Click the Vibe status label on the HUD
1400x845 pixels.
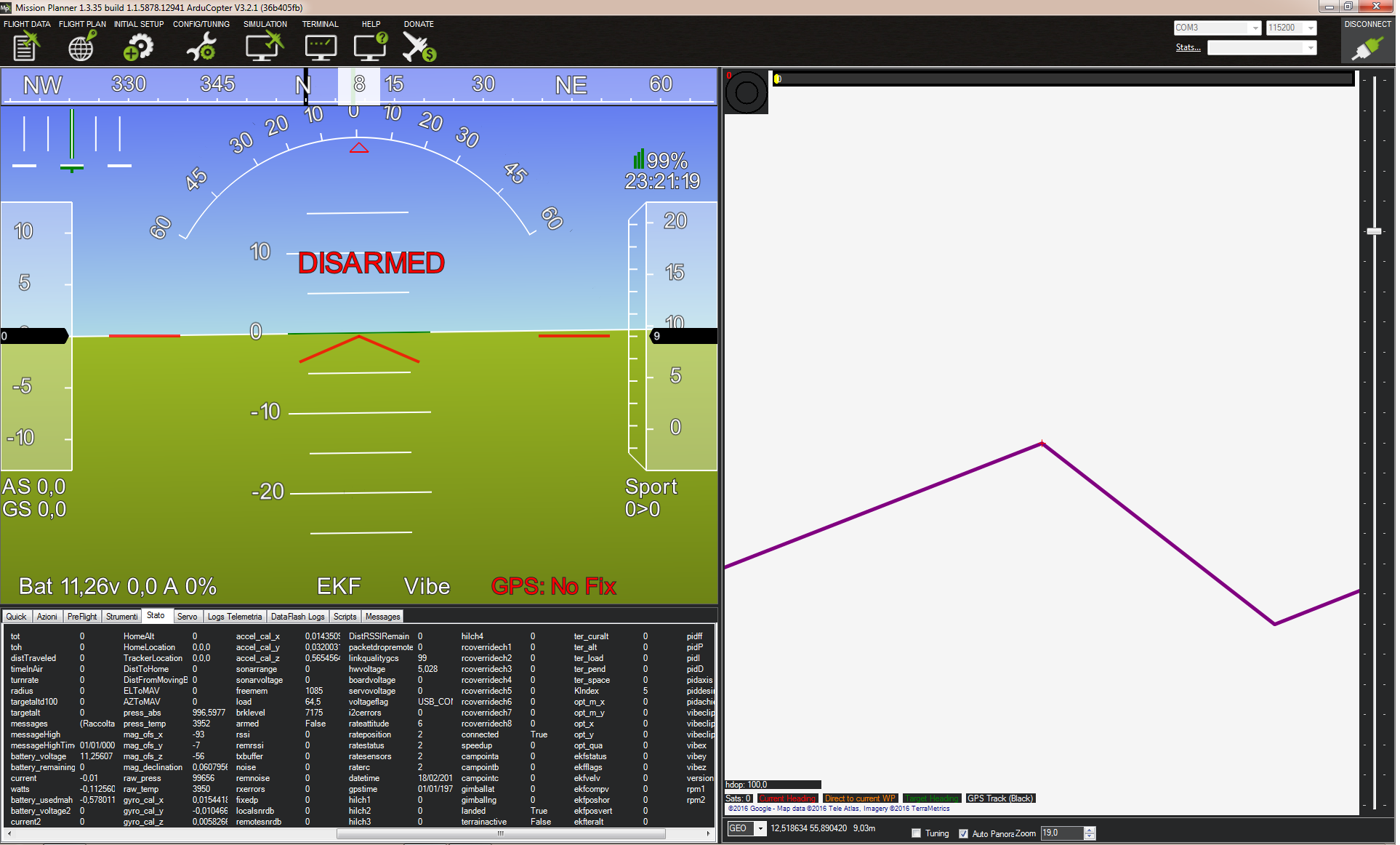tap(427, 586)
